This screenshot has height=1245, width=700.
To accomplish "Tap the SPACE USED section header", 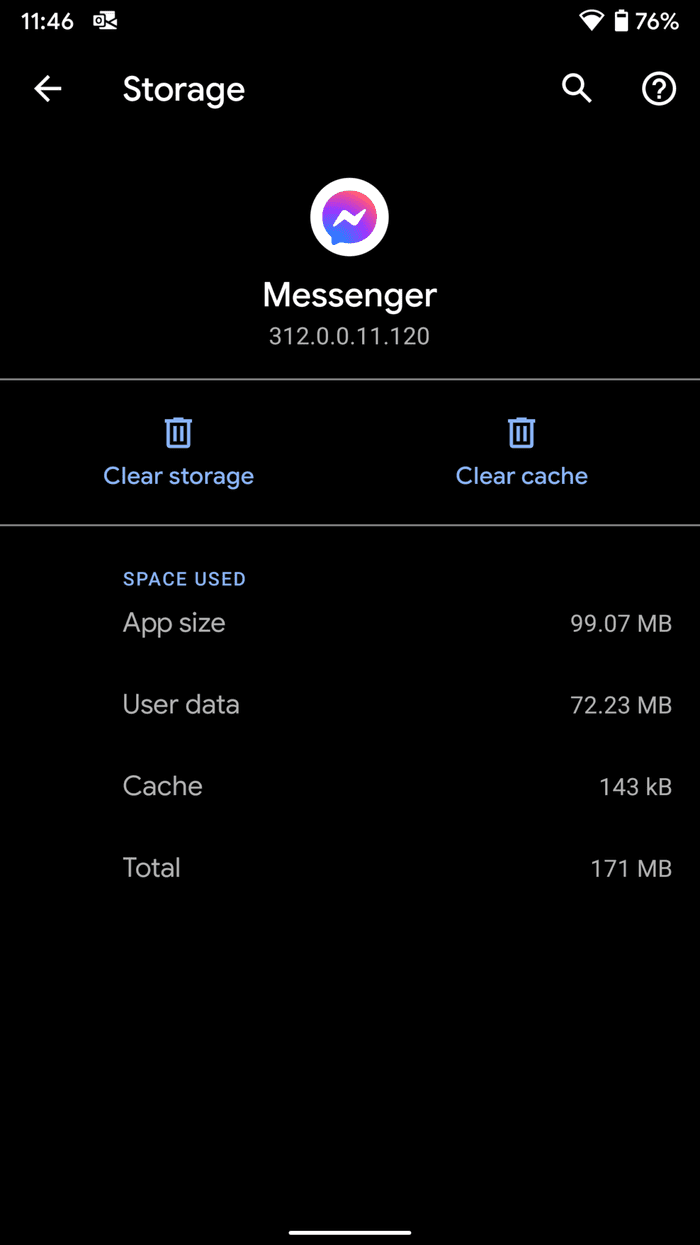I will click(184, 579).
